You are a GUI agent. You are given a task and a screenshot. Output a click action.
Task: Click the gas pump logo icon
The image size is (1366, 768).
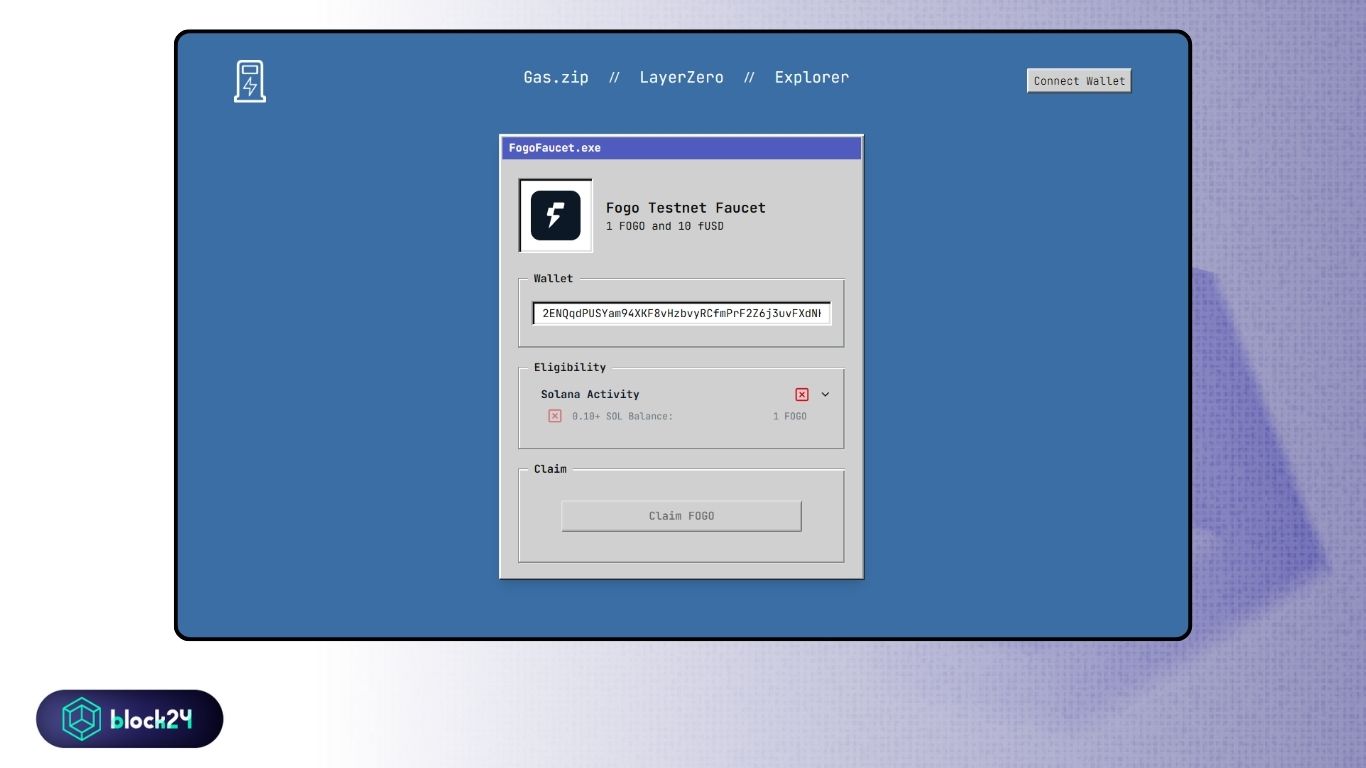(x=250, y=81)
